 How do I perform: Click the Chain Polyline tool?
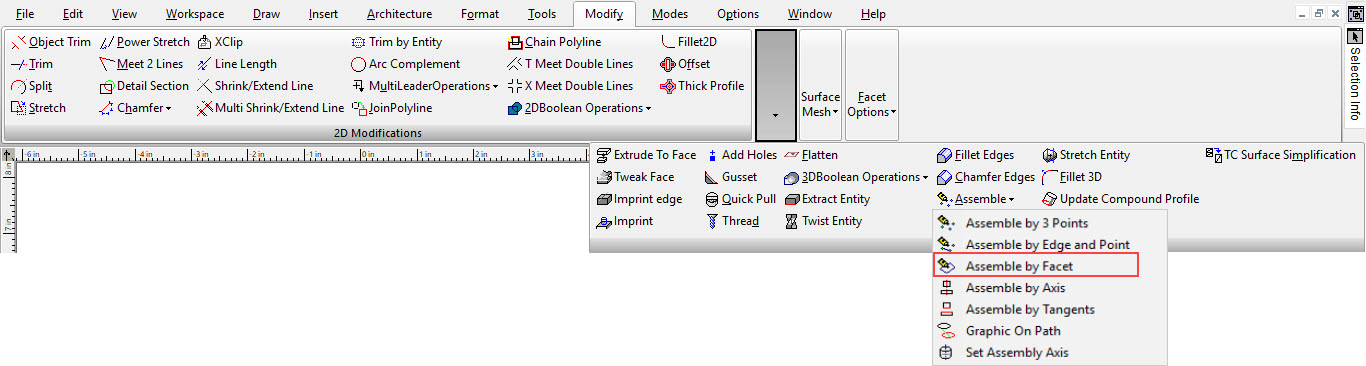(554, 42)
